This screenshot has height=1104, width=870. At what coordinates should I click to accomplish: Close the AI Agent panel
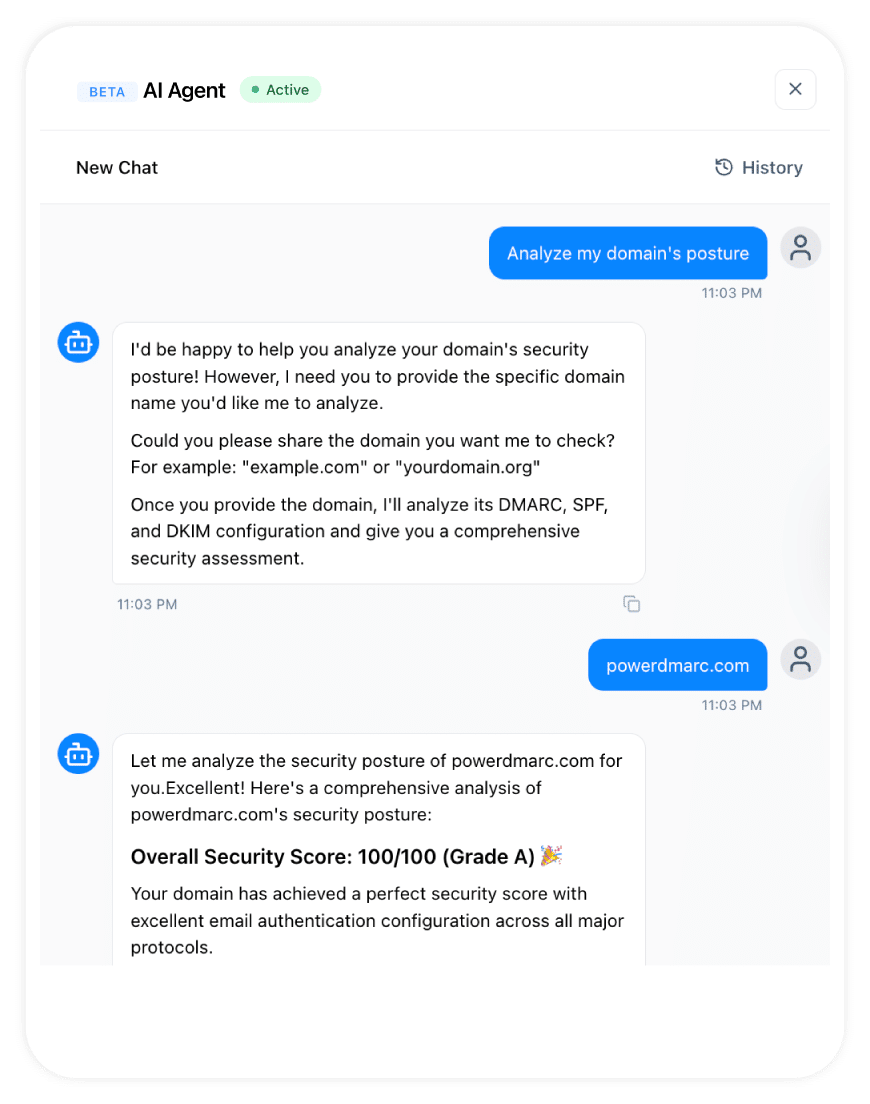pos(795,89)
